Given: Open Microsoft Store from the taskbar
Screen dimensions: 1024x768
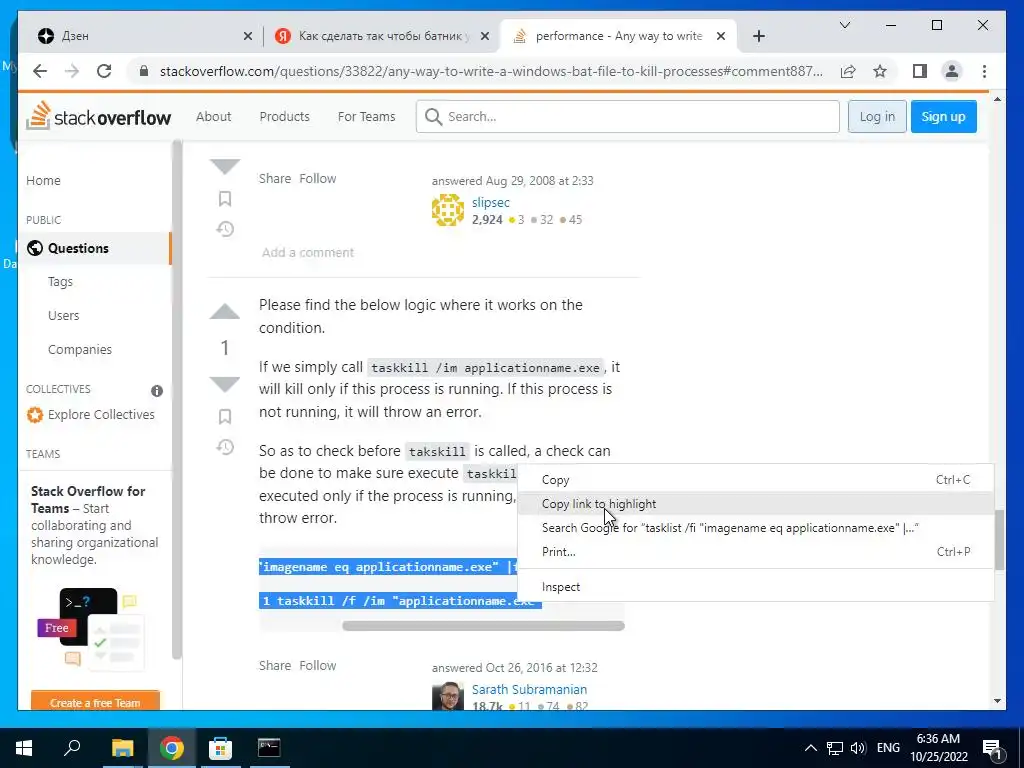Looking at the screenshot, I should pos(220,748).
